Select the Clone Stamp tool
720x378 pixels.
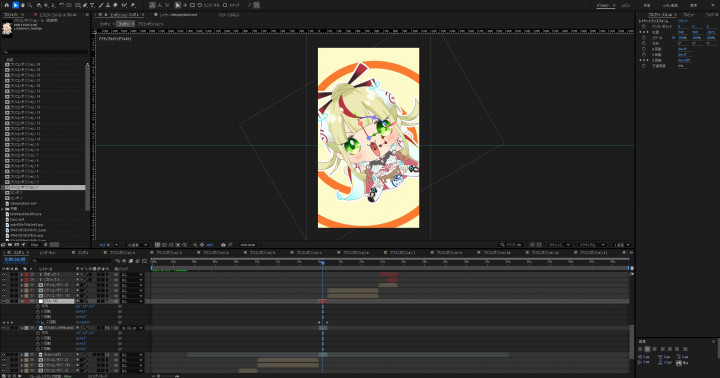click(x=108, y=5)
